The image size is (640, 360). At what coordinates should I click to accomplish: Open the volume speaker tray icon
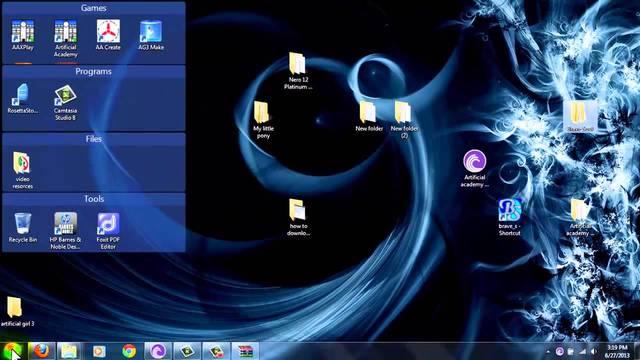(x=594, y=351)
